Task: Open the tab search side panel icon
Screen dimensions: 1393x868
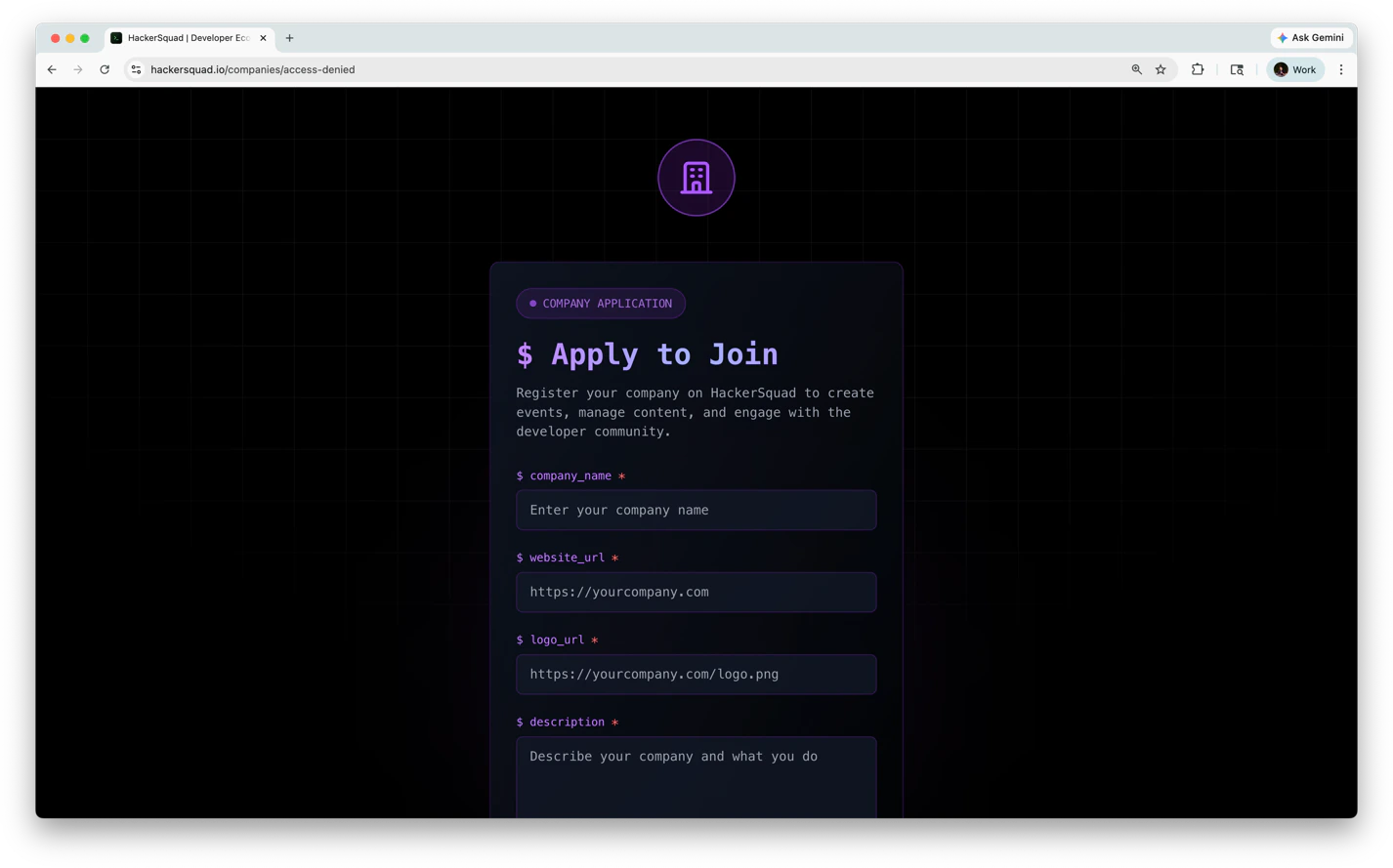Action: [1237, 69]
